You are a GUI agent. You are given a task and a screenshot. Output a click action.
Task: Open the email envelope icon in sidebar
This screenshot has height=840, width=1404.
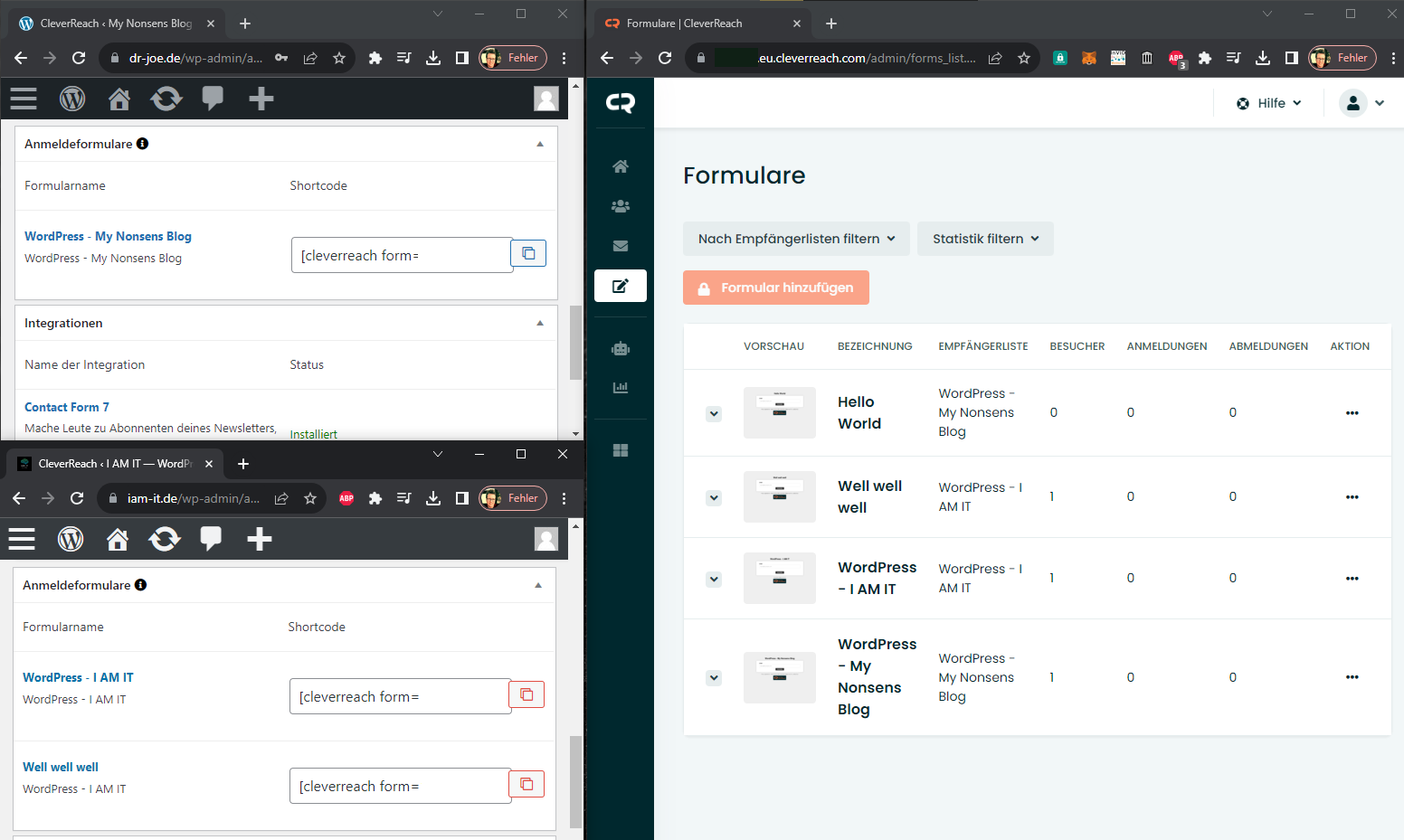click(620, 246)
